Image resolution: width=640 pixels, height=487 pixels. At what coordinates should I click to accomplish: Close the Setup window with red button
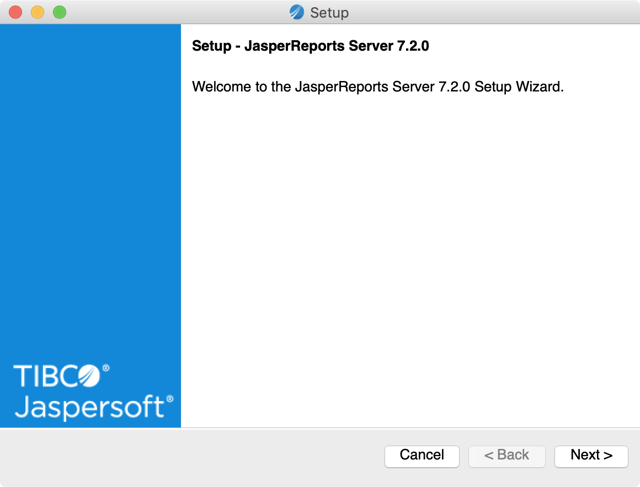point(16,12)
